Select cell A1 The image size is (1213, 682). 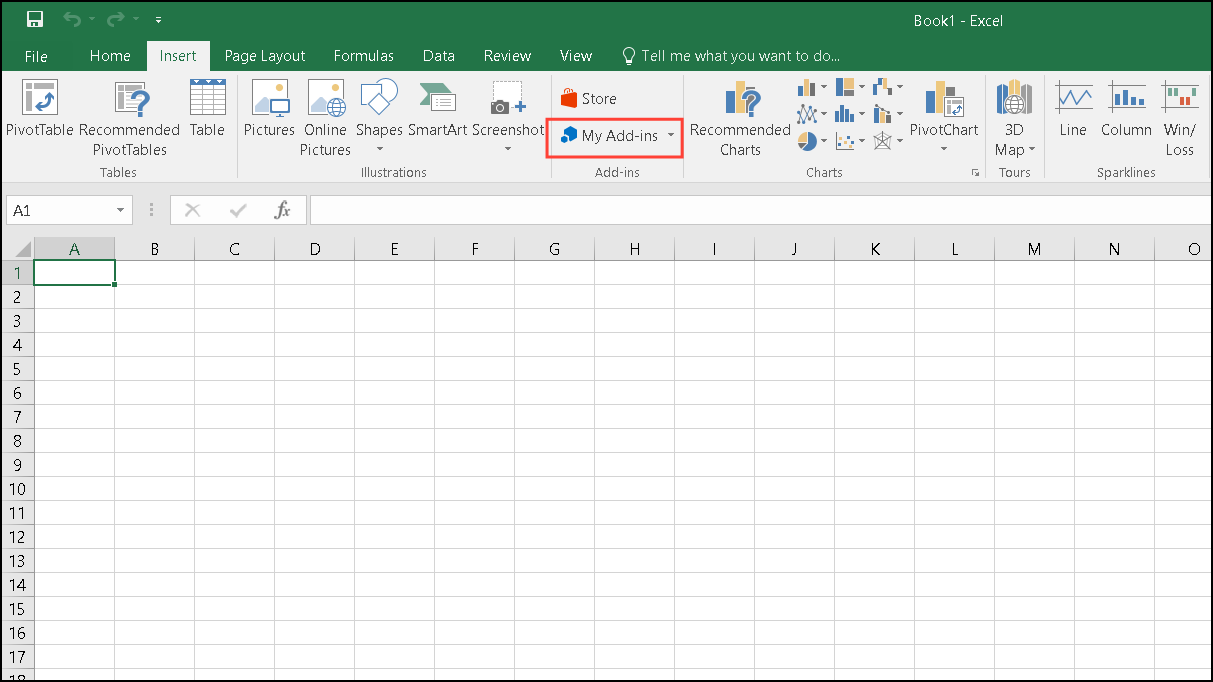pos(74,273)
